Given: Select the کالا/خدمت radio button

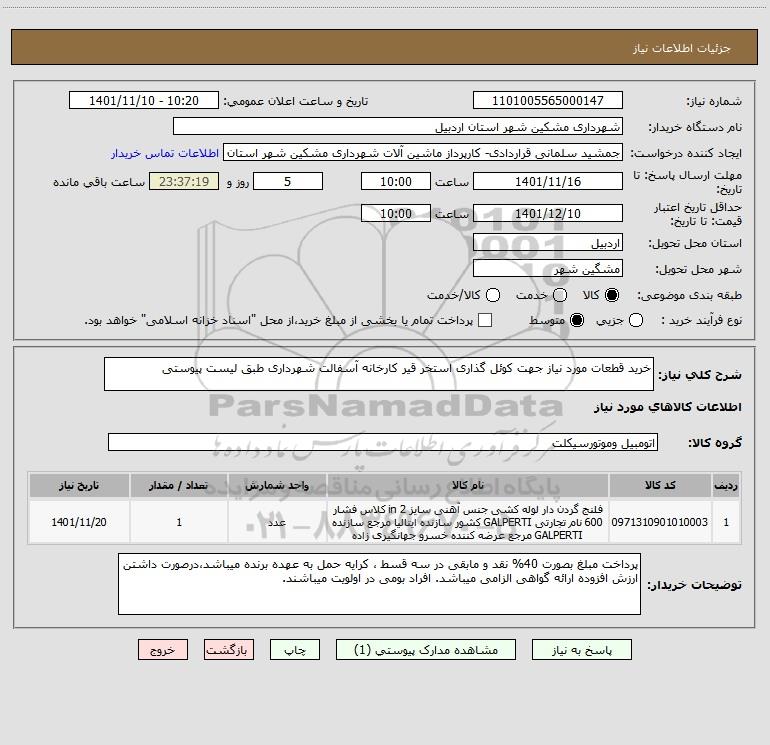Looking at the screenshot, I should 493,295.
